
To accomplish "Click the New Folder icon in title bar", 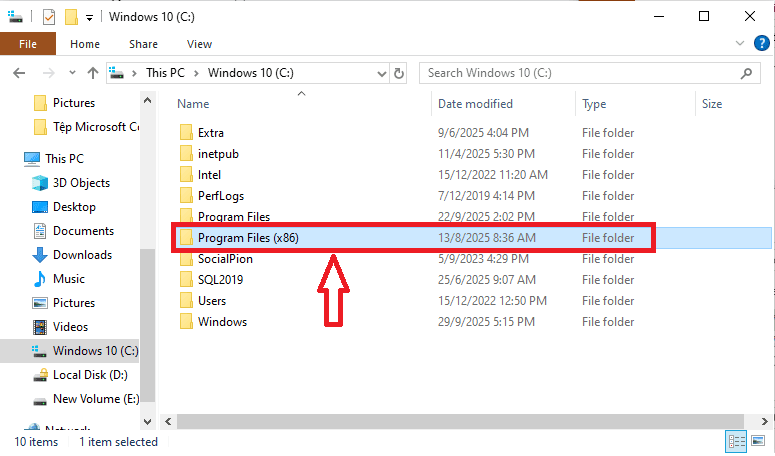I will pos(71,17).
